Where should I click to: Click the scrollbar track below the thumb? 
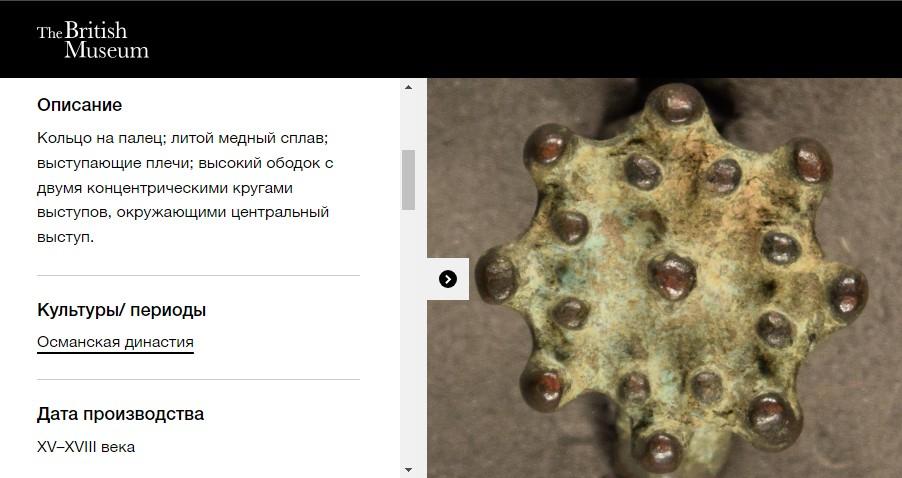point(408,336)
